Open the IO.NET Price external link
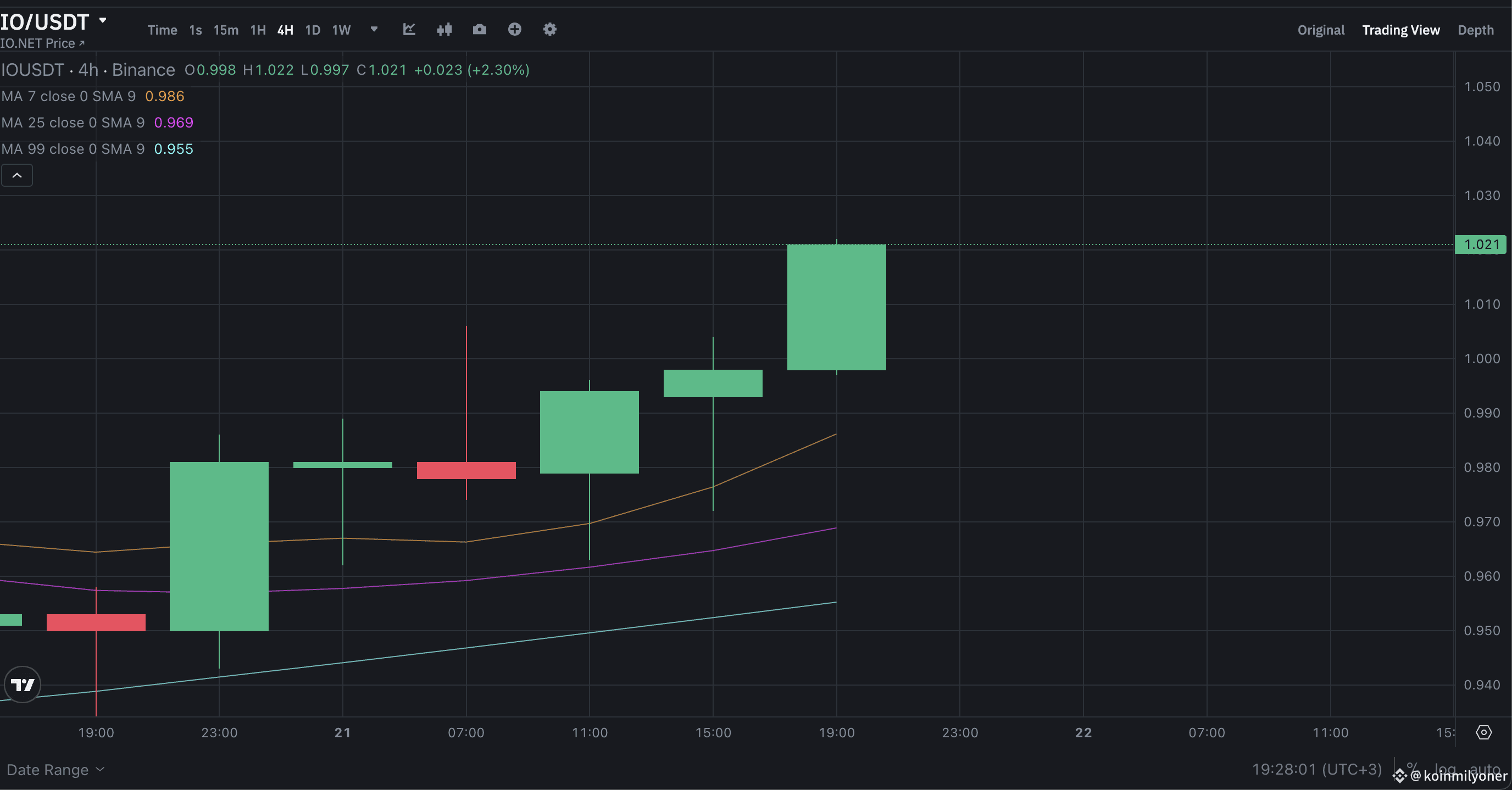This screenshot has width=1512, height=790. point(42,43)
